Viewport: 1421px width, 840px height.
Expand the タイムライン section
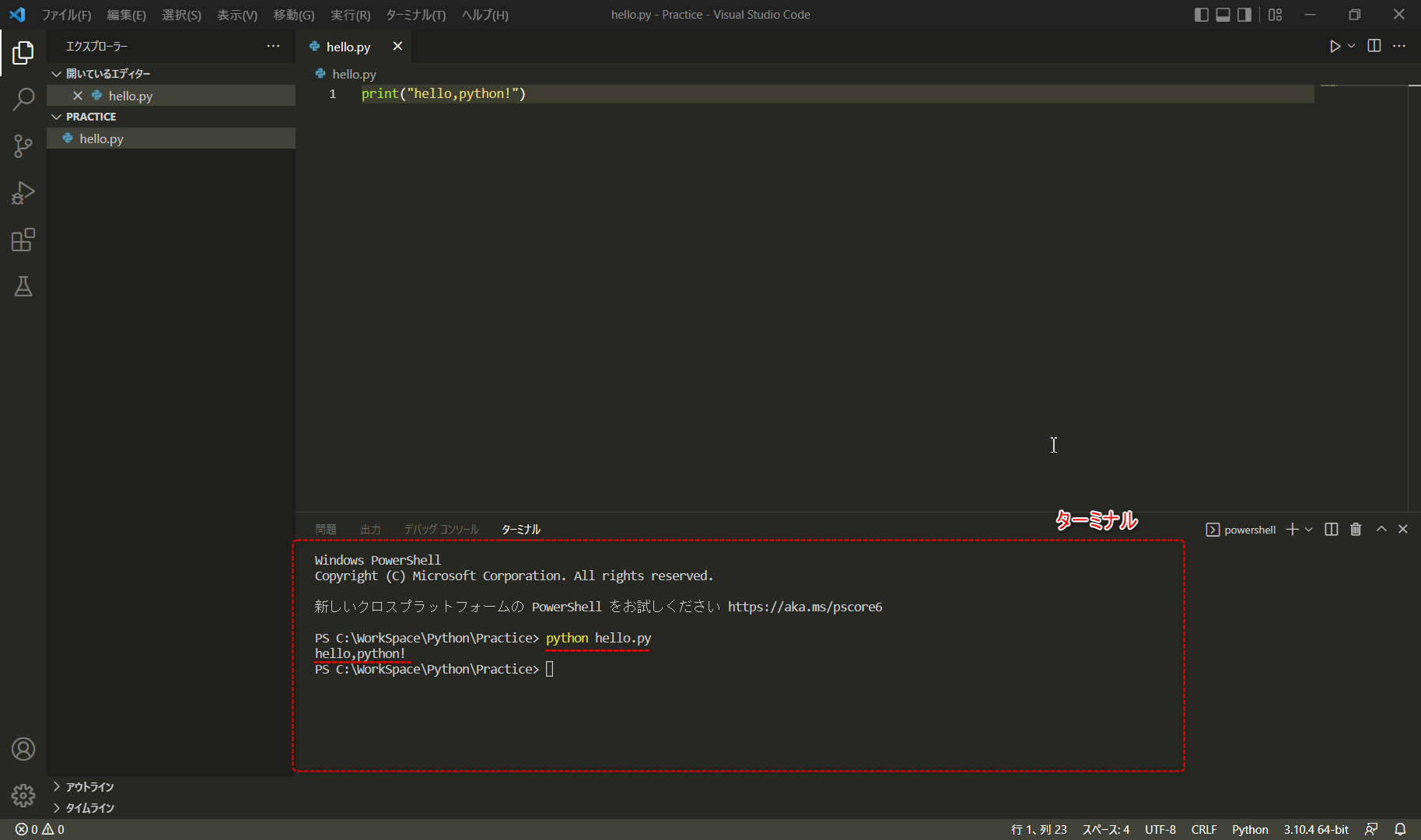pos(171,808)
